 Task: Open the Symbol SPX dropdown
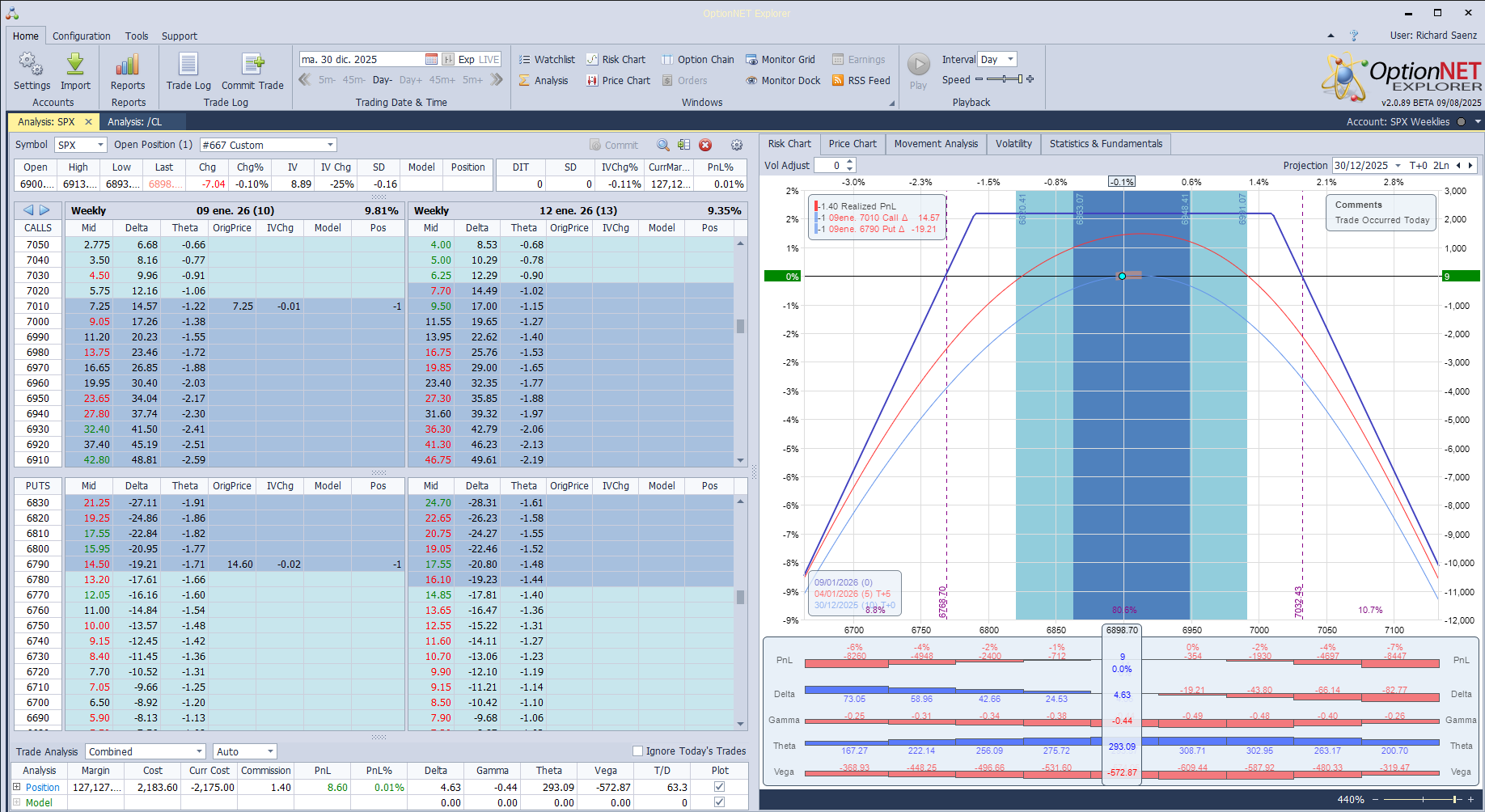(x=100, y=146)
